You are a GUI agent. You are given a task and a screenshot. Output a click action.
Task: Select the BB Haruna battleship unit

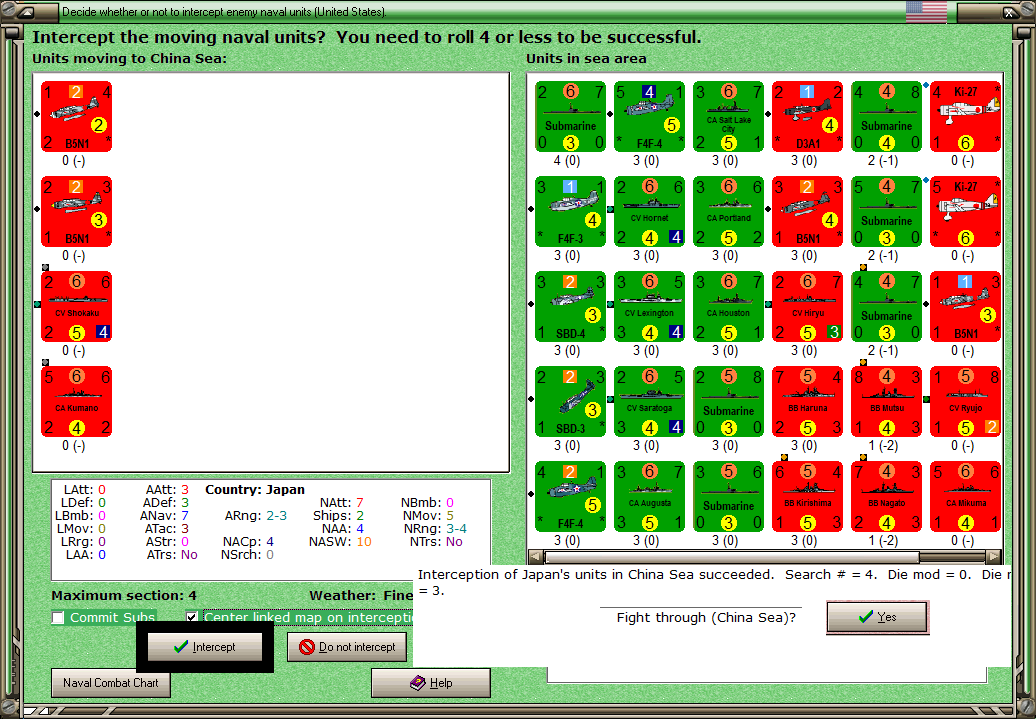coord(807,402)
